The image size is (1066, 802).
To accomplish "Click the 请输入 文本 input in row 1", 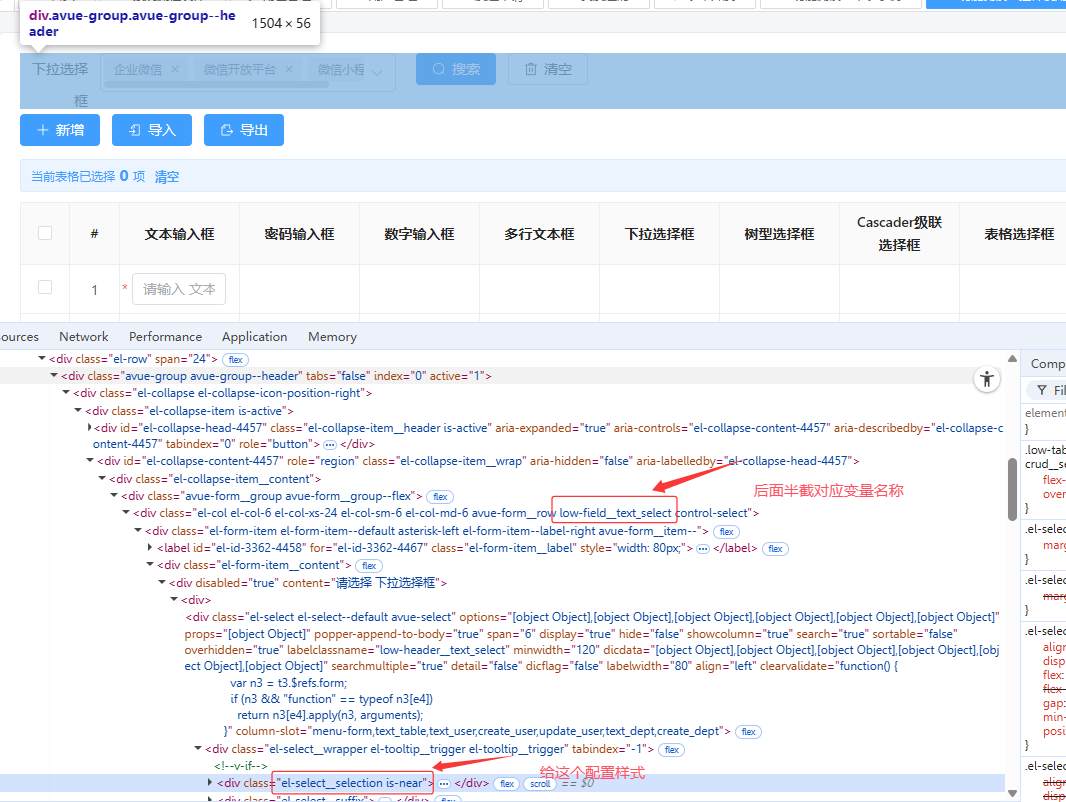I will click(179, 289).
